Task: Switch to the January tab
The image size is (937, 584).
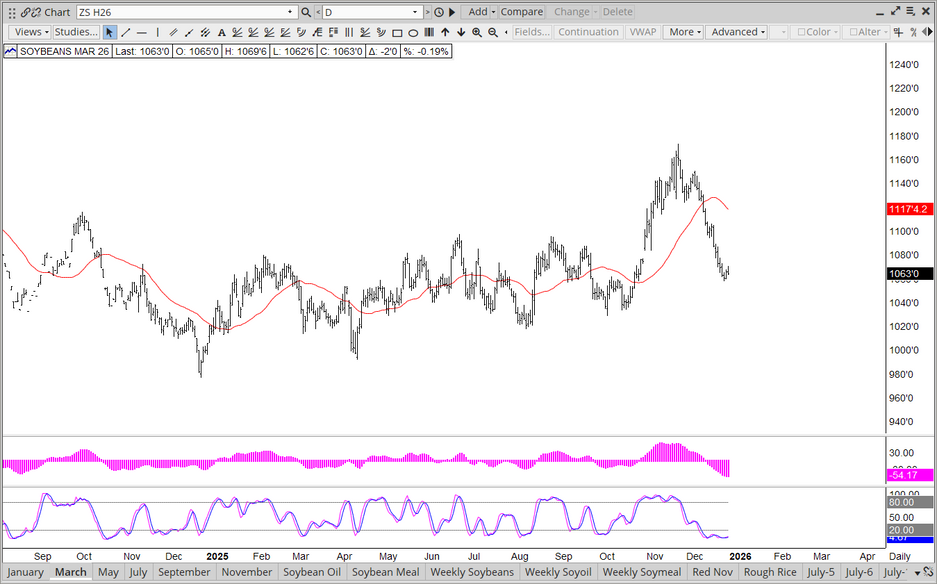Action: pyautogui.click(x=25, y=572)
